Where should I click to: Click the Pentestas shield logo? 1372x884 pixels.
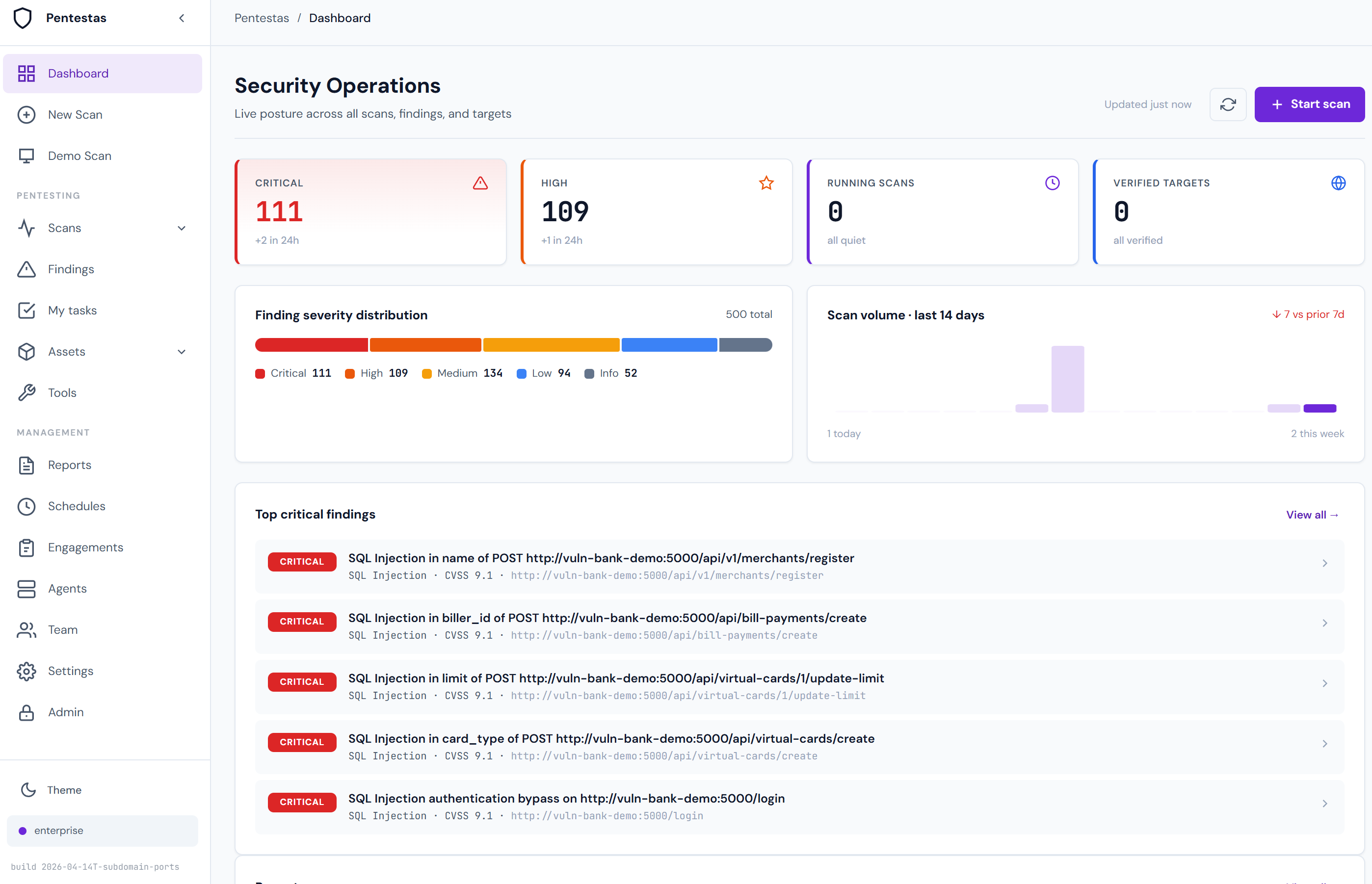(23, 18)
